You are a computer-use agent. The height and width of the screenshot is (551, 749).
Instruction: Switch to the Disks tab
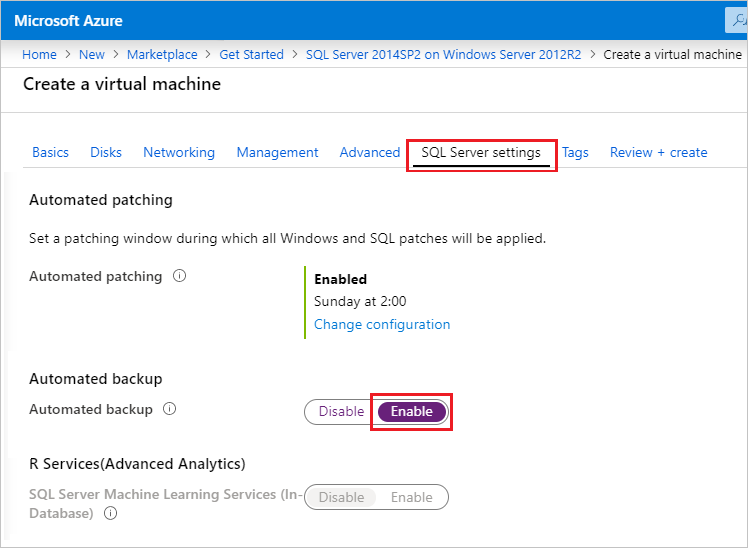106,152
